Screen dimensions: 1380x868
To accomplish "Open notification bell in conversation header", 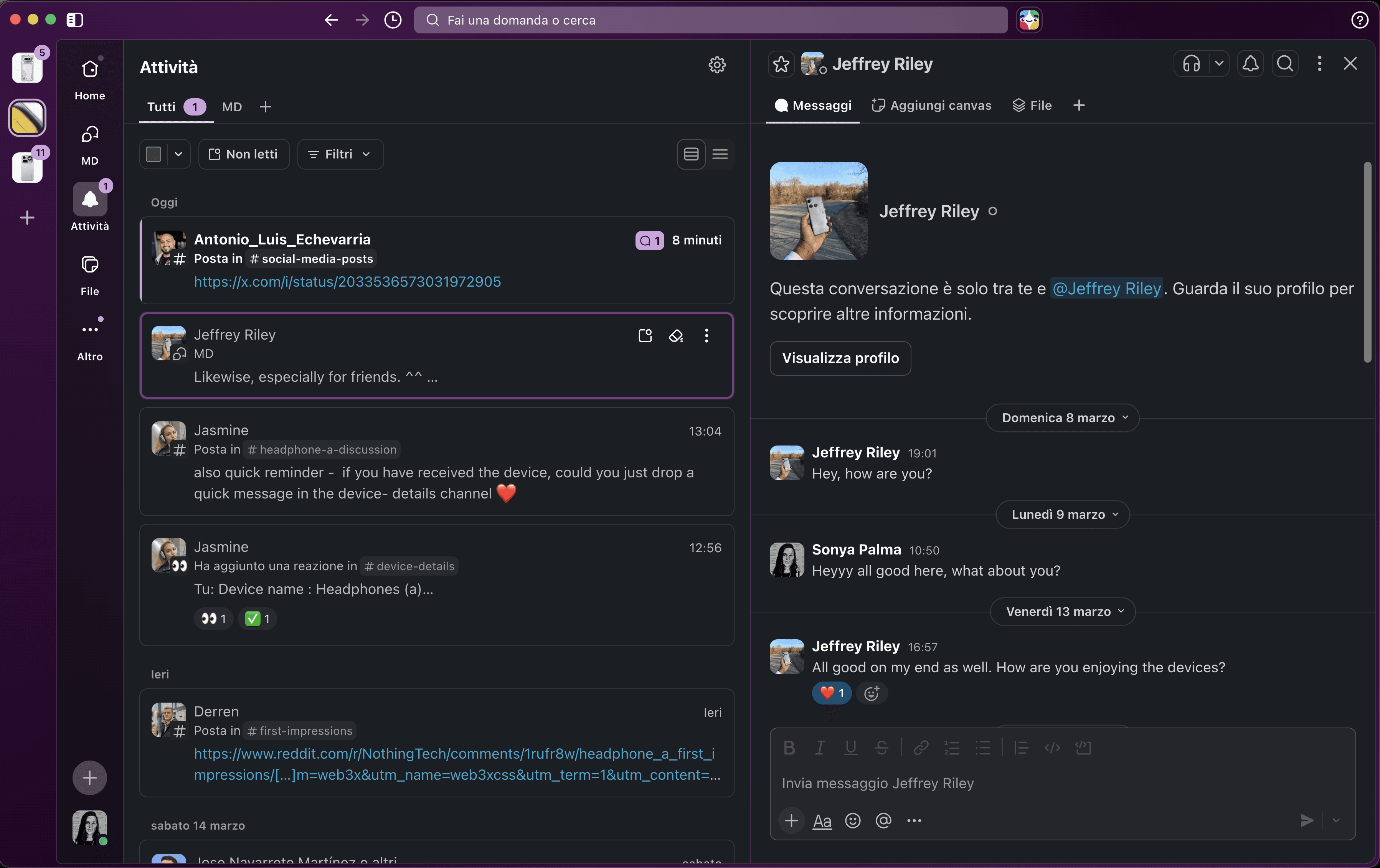I will click(x=1251, y=64).
